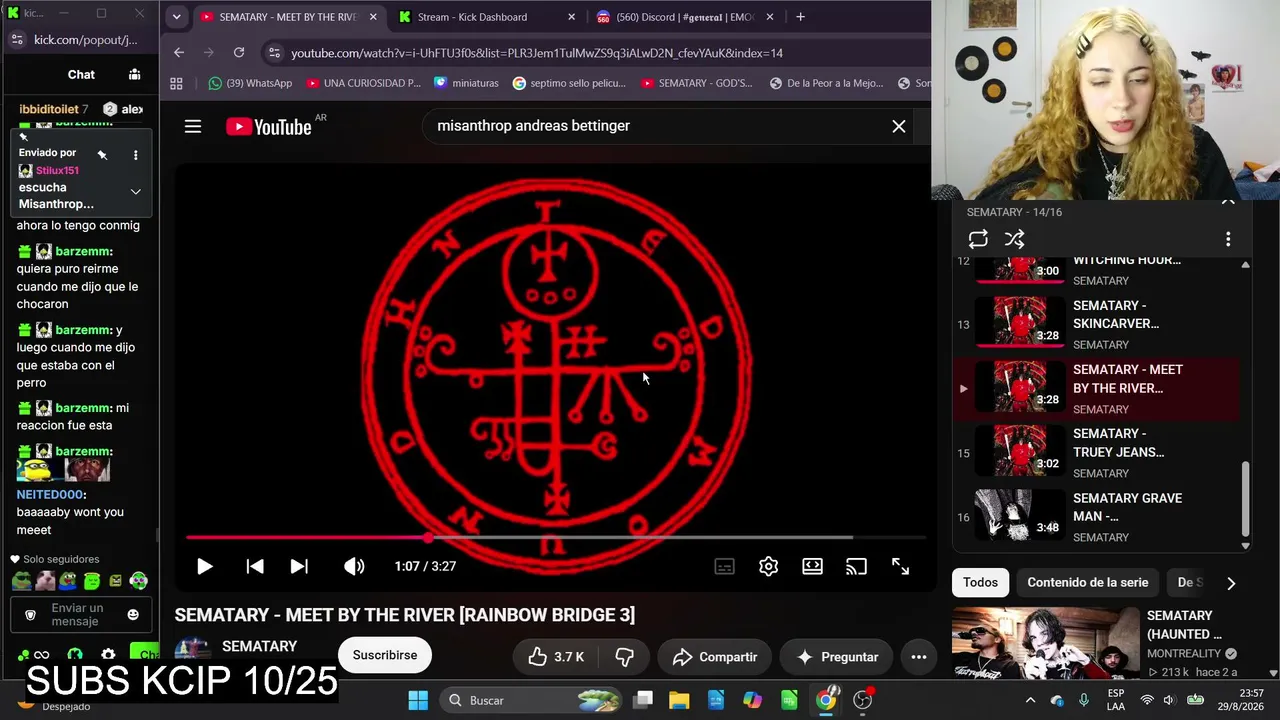This screenshot has height=720, width=1280.
Task: Select the Todos filter chip
Action: [x=980, y=582]
